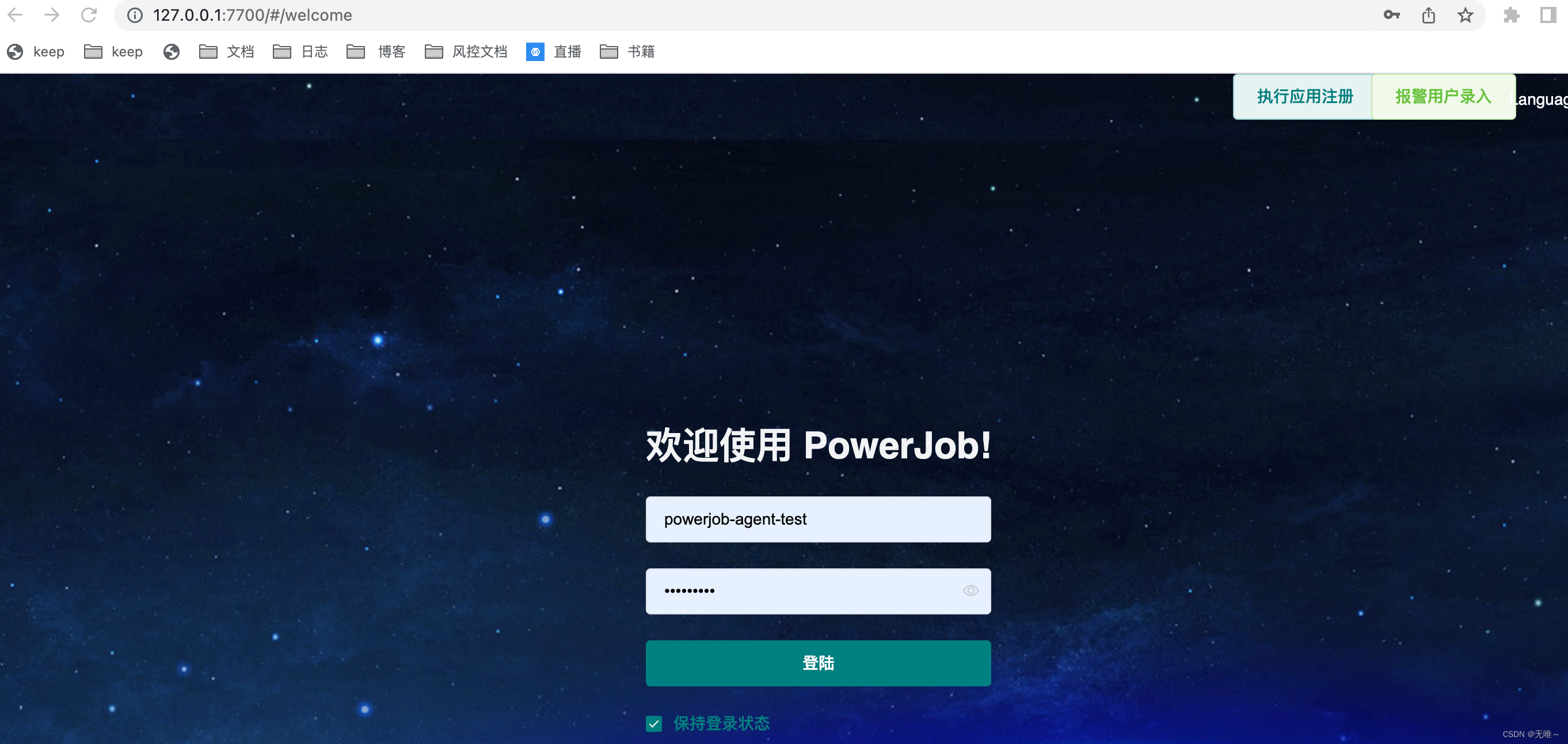The width and height of the screenshot is (1568, 744).
Task: Toggle the browser side panel icon
Action: [1548, 14]
